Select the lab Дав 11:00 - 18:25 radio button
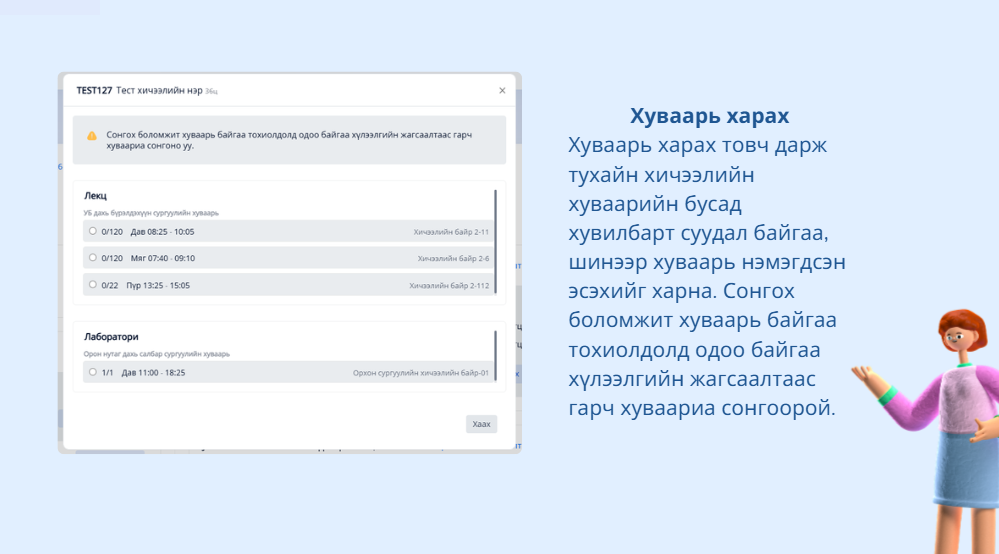The width and height of the screenshot is (999, 554). click(93, 372)
